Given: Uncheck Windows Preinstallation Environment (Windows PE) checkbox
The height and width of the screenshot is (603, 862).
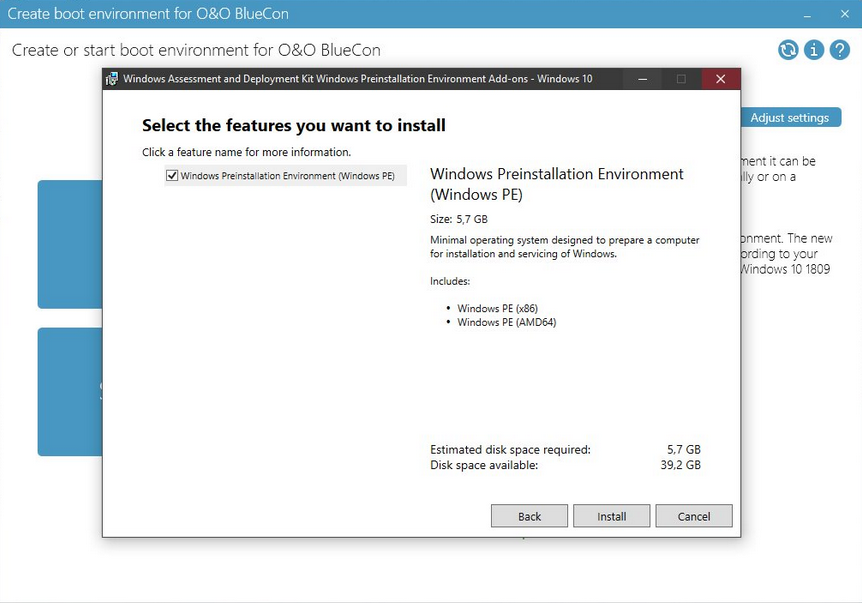Looking at the screenshot, I should pos(172,175).
